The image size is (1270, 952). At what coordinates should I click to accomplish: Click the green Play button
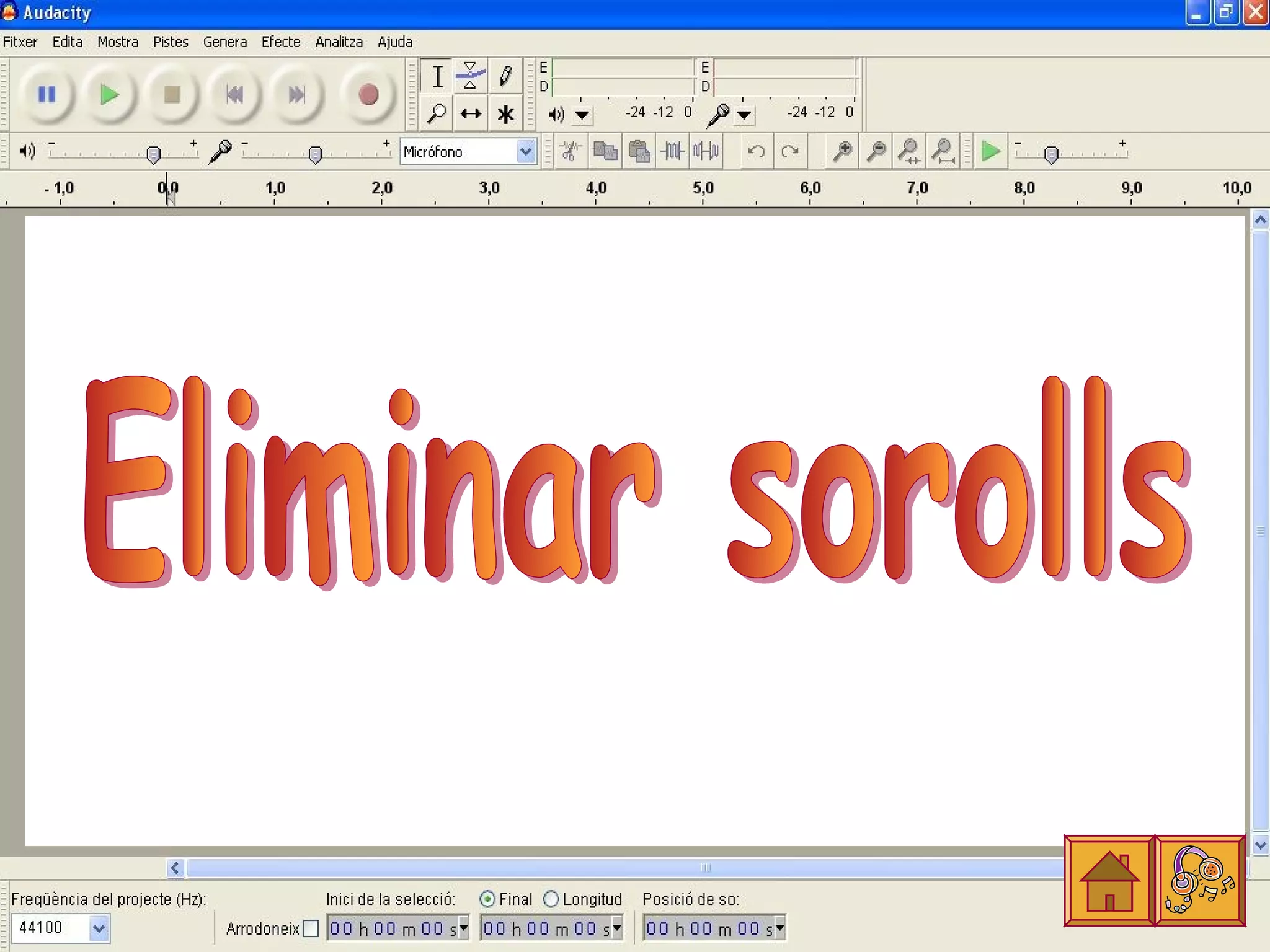109,95
